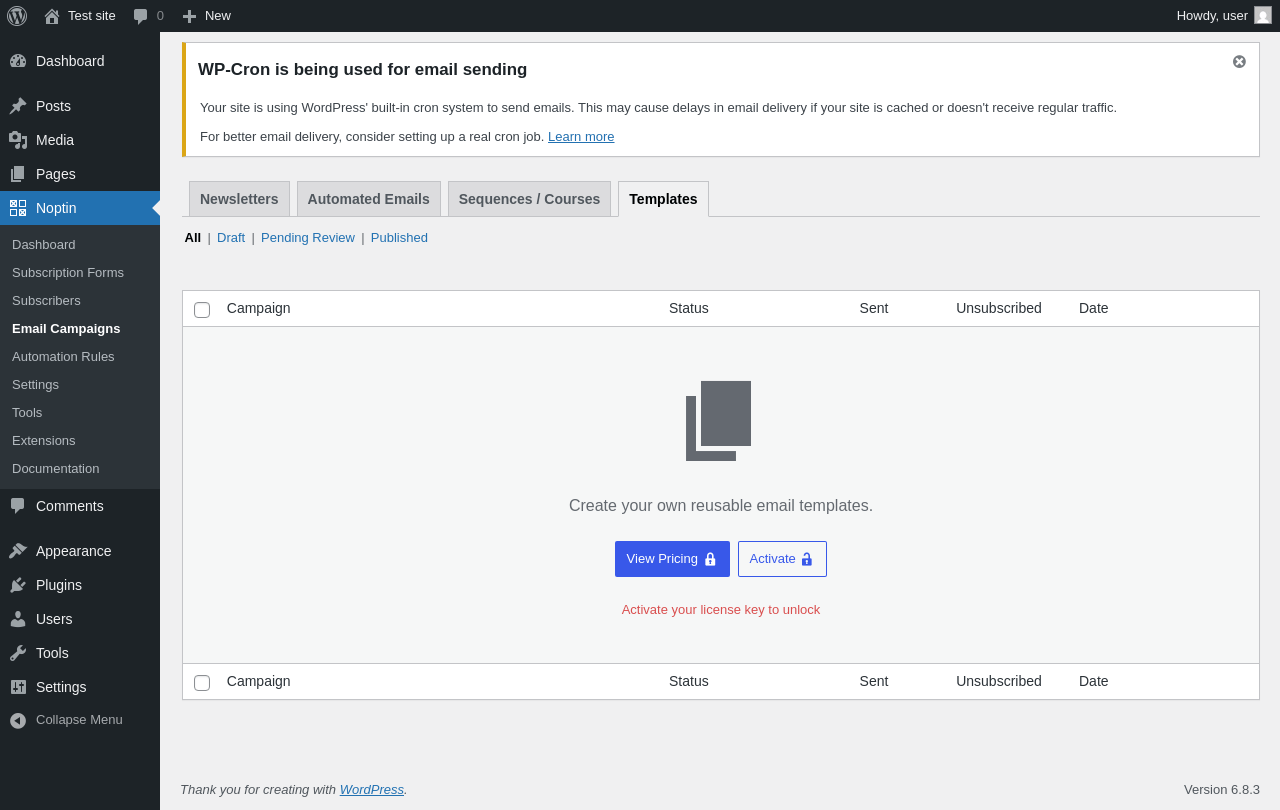The image size is (1280, 810).
Task: Click the Comments speech bubble sidebar icon
Action: tap(18, 506)
